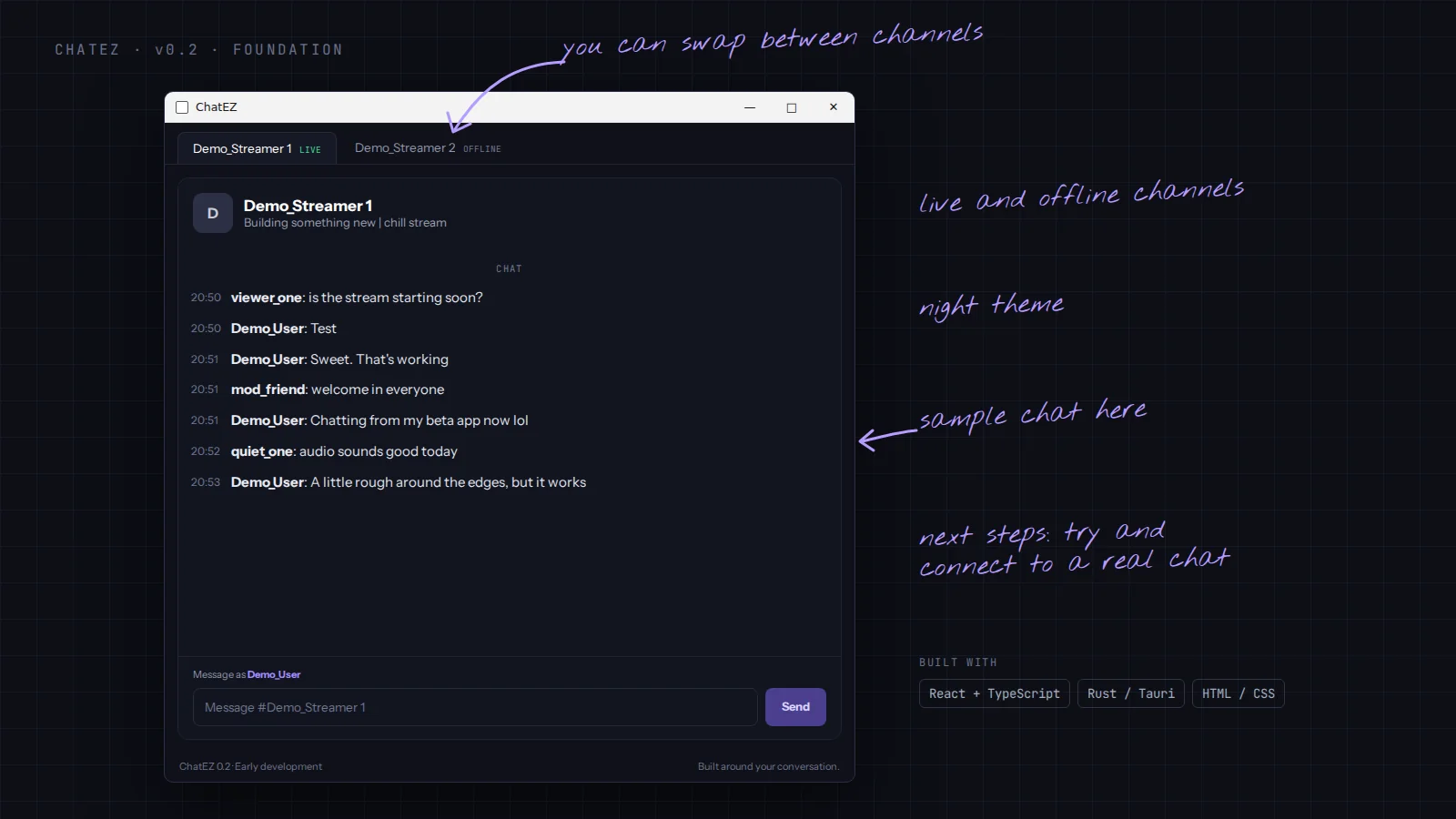
Task: Close the ChatEZ window
Action: click(833, 107)
